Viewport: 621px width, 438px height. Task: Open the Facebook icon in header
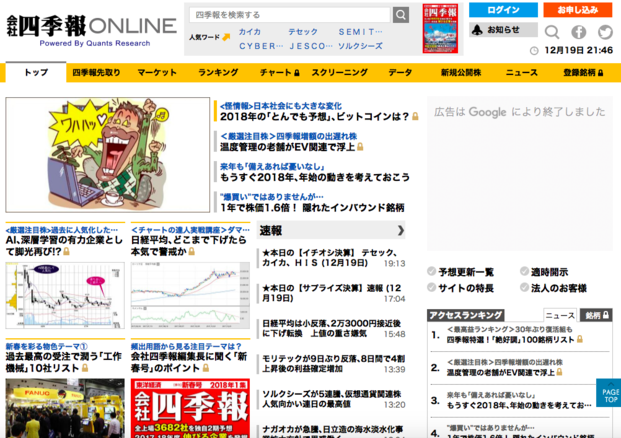(x=579, y=32)
